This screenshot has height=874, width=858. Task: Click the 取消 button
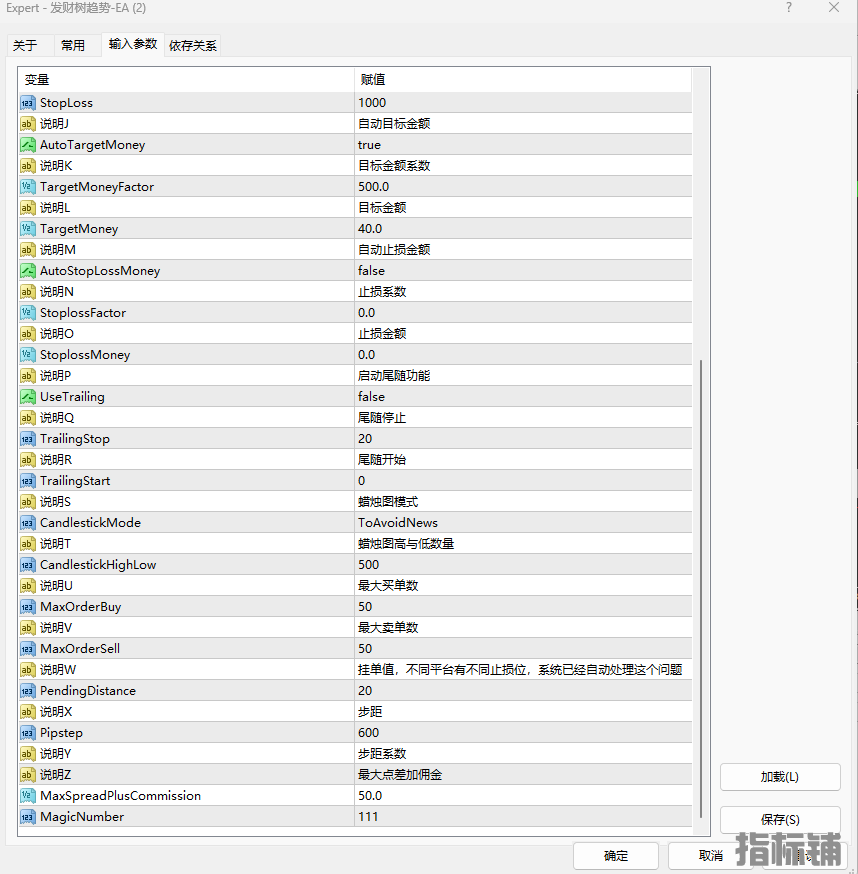point(710,856)
